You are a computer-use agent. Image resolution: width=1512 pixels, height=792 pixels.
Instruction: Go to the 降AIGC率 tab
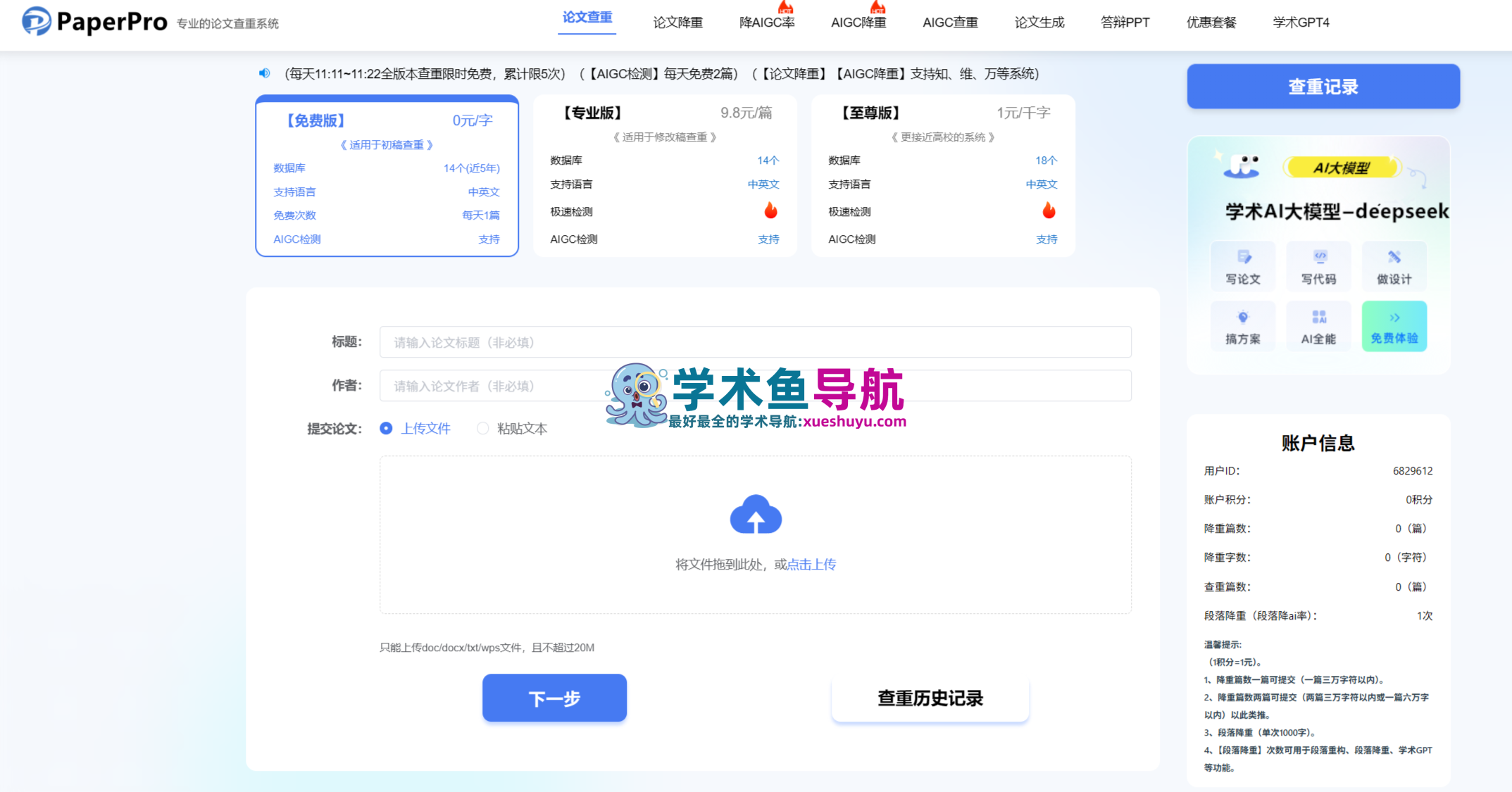767,23
